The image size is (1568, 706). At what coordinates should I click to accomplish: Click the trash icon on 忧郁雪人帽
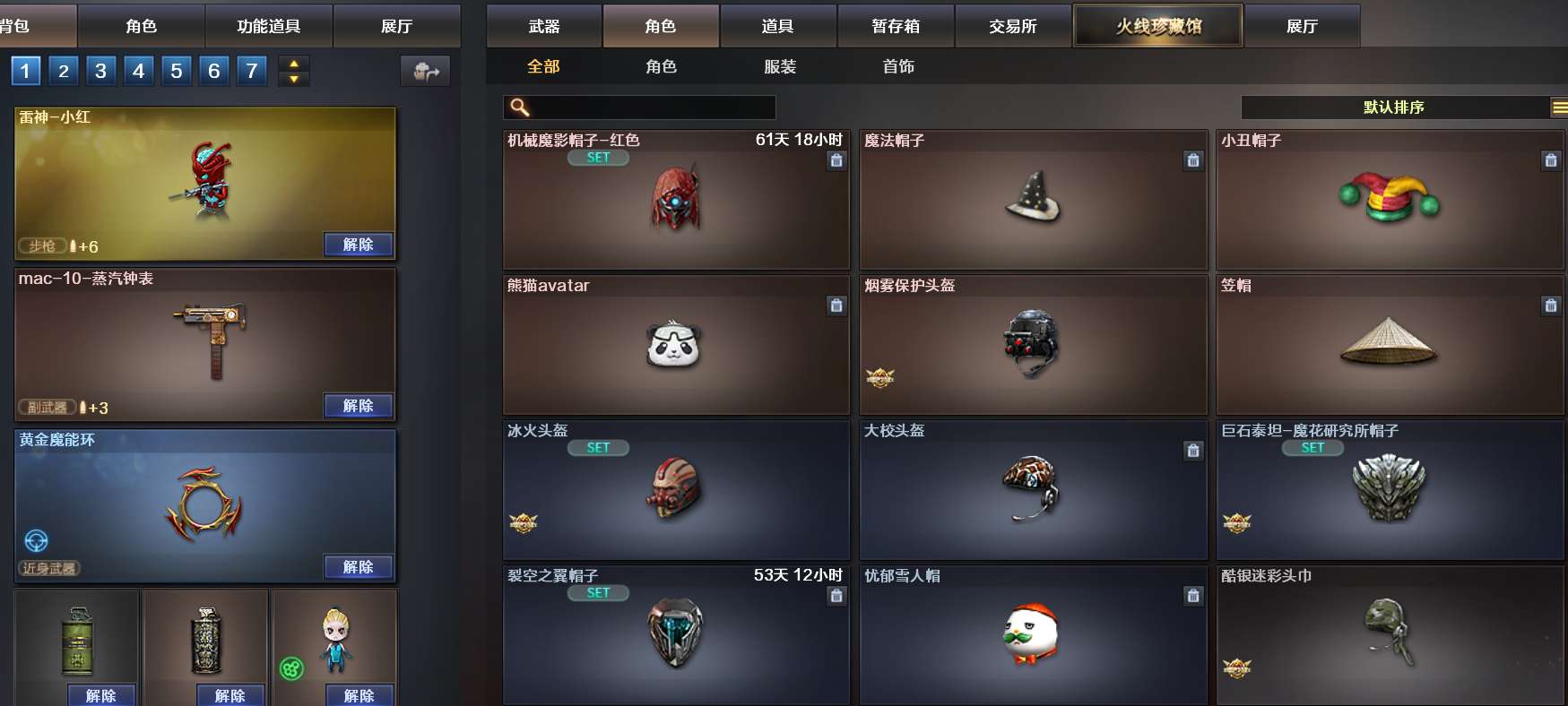[x=1192, y=596]
